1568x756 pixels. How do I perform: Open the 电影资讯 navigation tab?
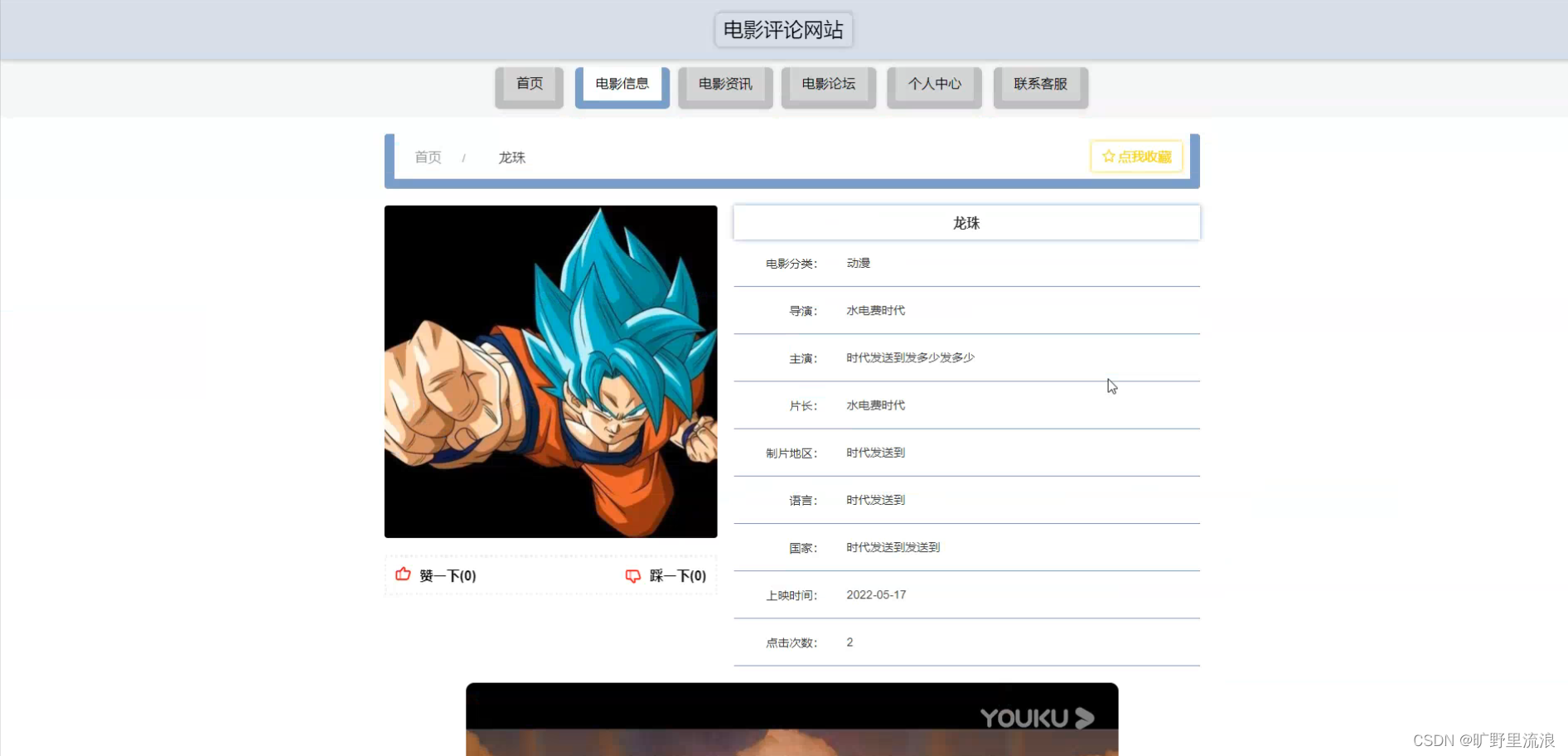pyautogui.click(x=725, y=86)
